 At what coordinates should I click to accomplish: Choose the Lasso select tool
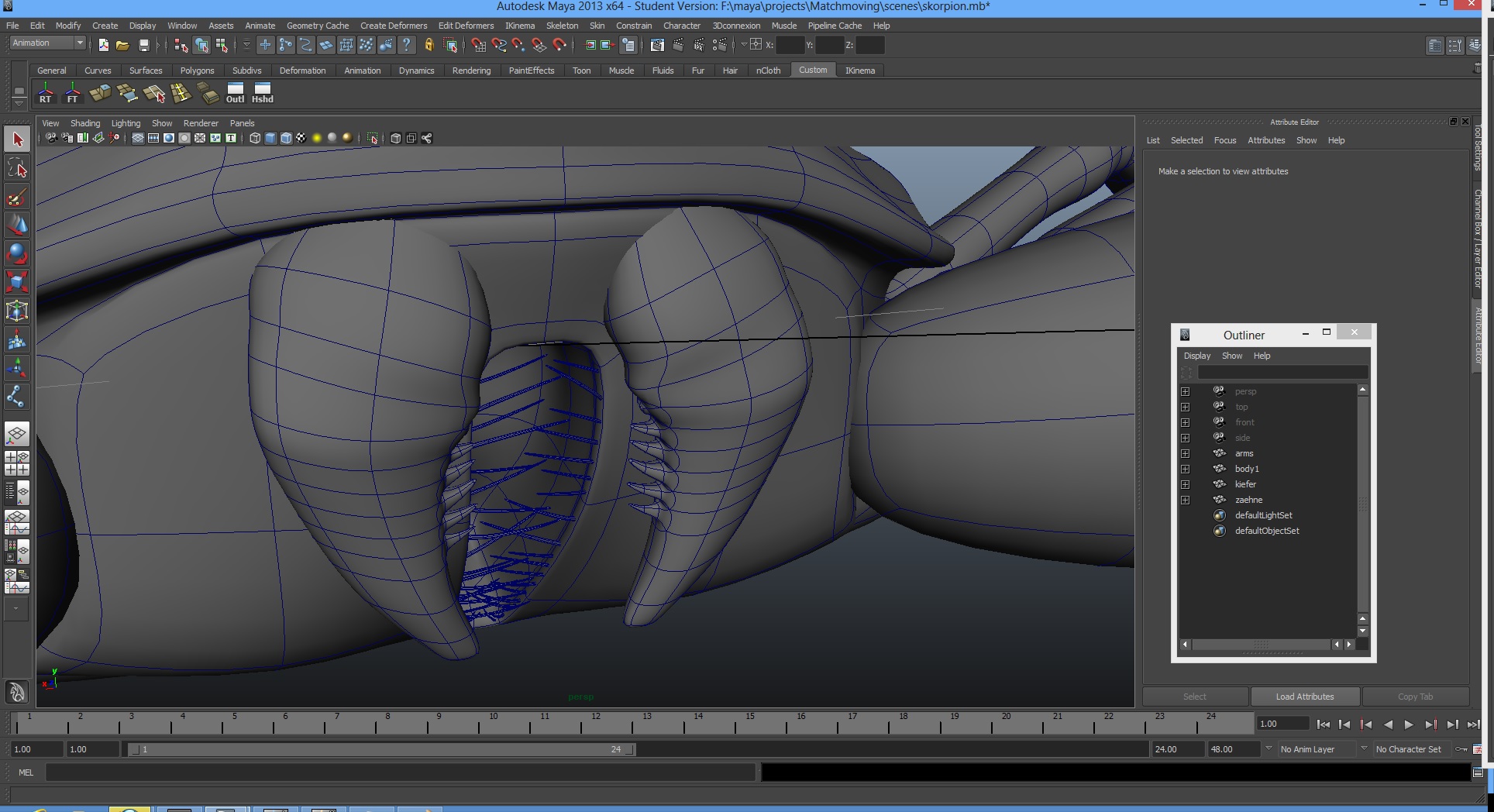(17, 168)
